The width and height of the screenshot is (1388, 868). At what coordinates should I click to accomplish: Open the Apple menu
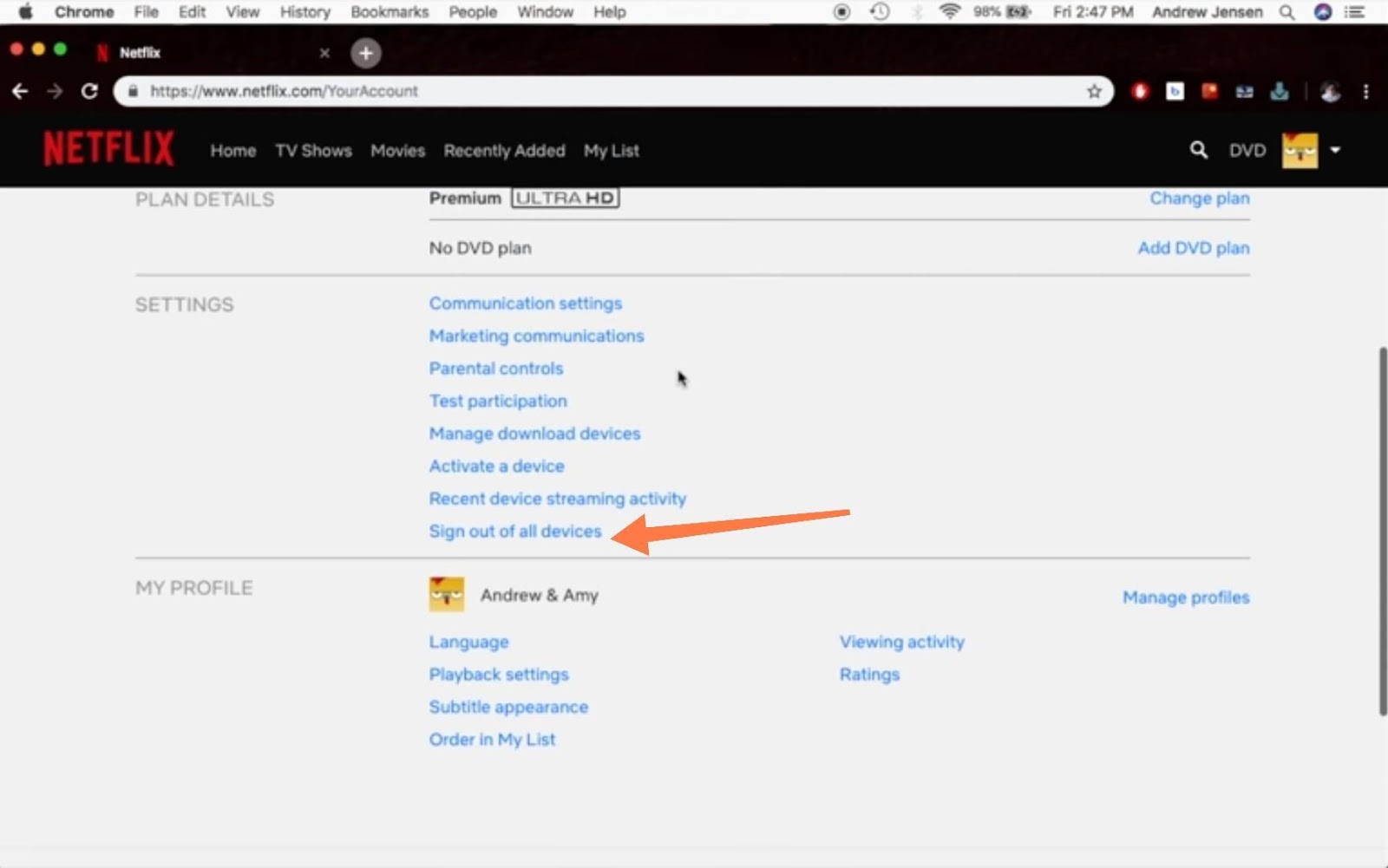[x=25, y=11]
